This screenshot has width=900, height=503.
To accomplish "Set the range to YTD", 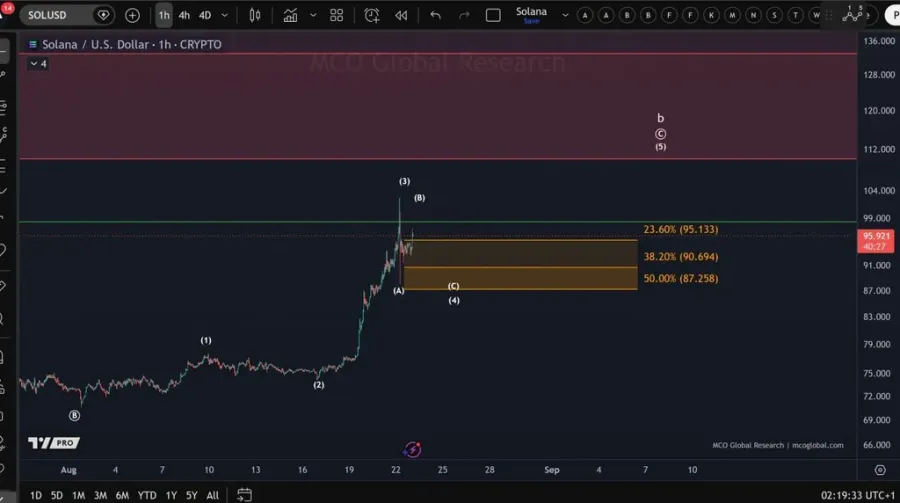I will click(146, 495).
